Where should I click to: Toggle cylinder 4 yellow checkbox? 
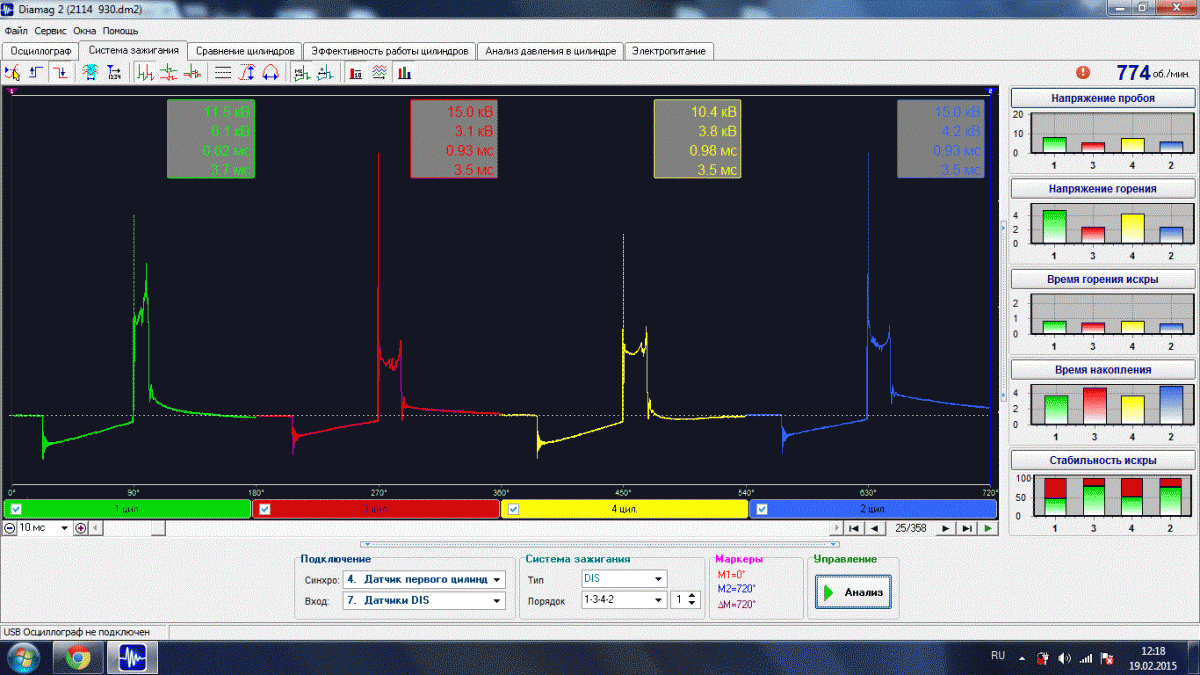(514, 509)
